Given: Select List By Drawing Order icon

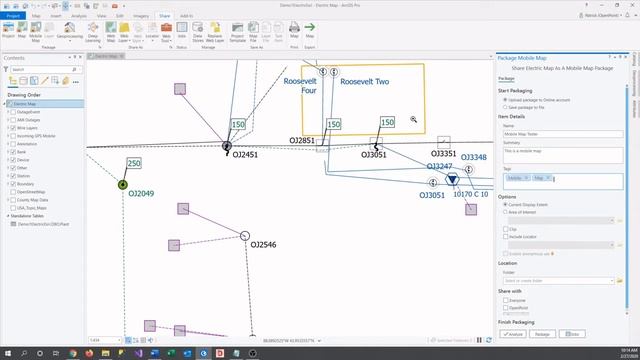Looking at the screenshot, I should (x=13, y=81).
